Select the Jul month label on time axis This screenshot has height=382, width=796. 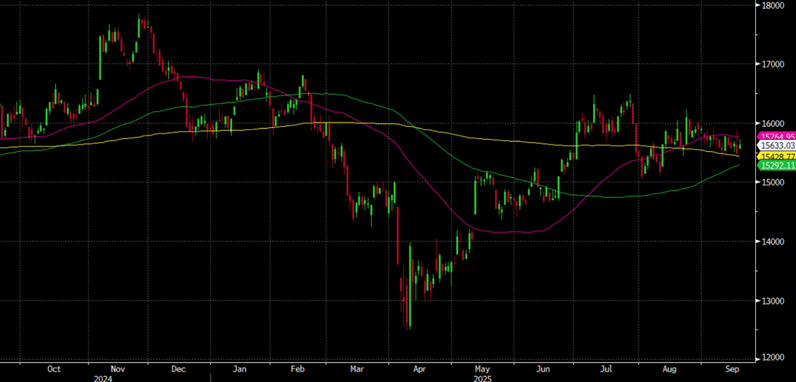click(606, 369)
